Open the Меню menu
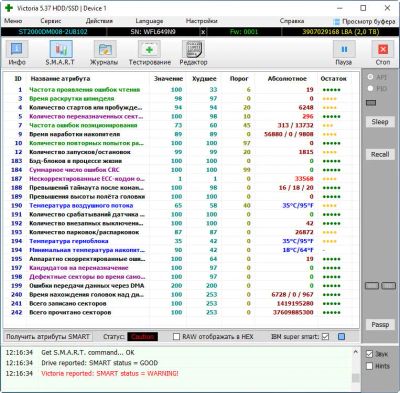This screenshot has width=400, height=393. click(x=13, y=21)
